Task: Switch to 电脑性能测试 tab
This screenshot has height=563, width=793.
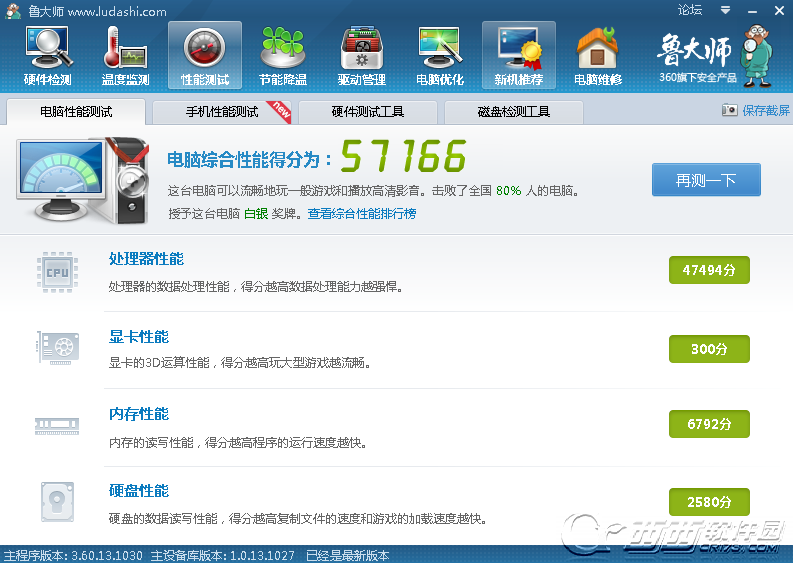Action: coord(76,111)
